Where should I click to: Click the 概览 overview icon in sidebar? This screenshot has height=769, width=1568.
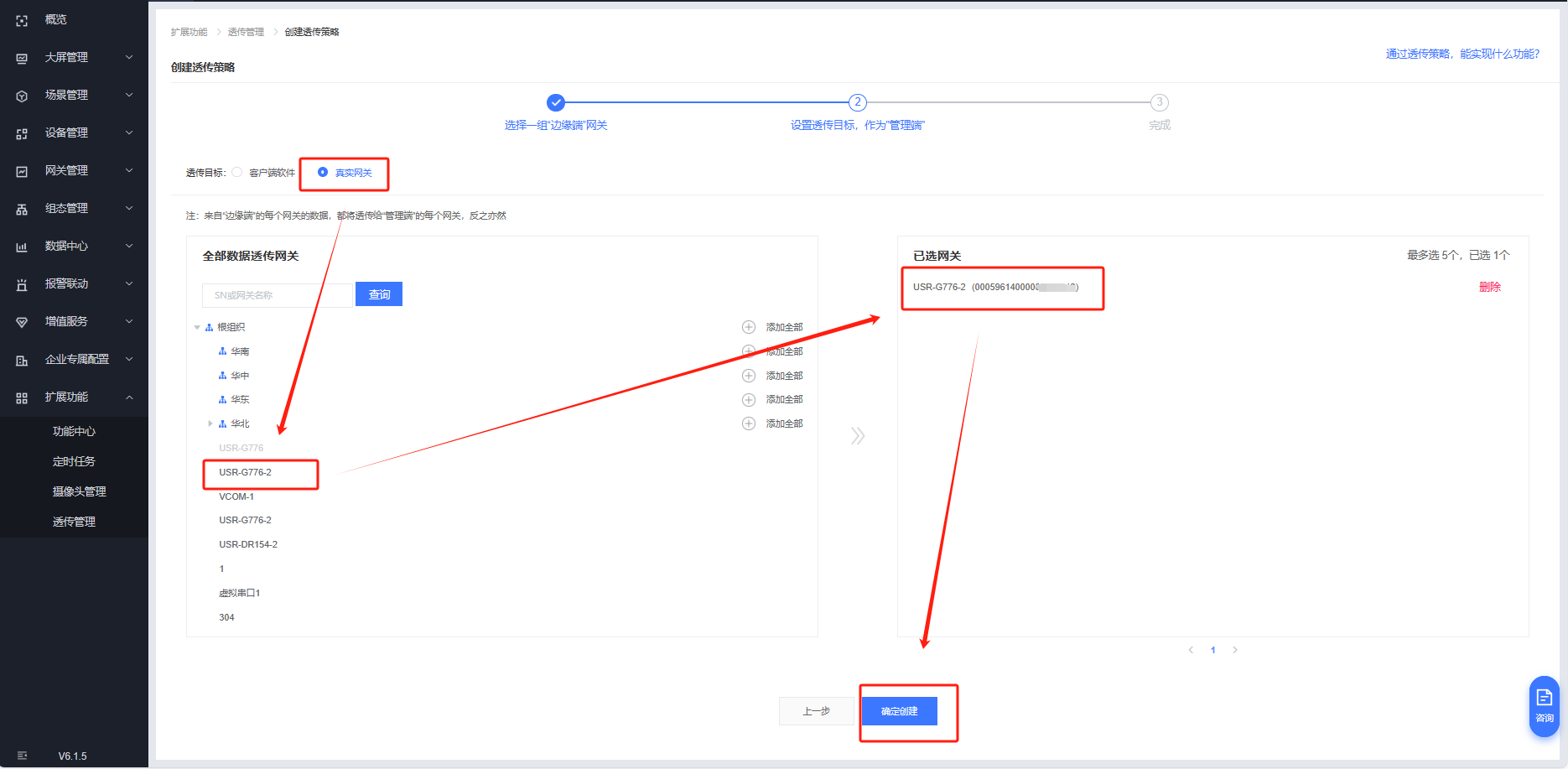click(x=22, y=20)
